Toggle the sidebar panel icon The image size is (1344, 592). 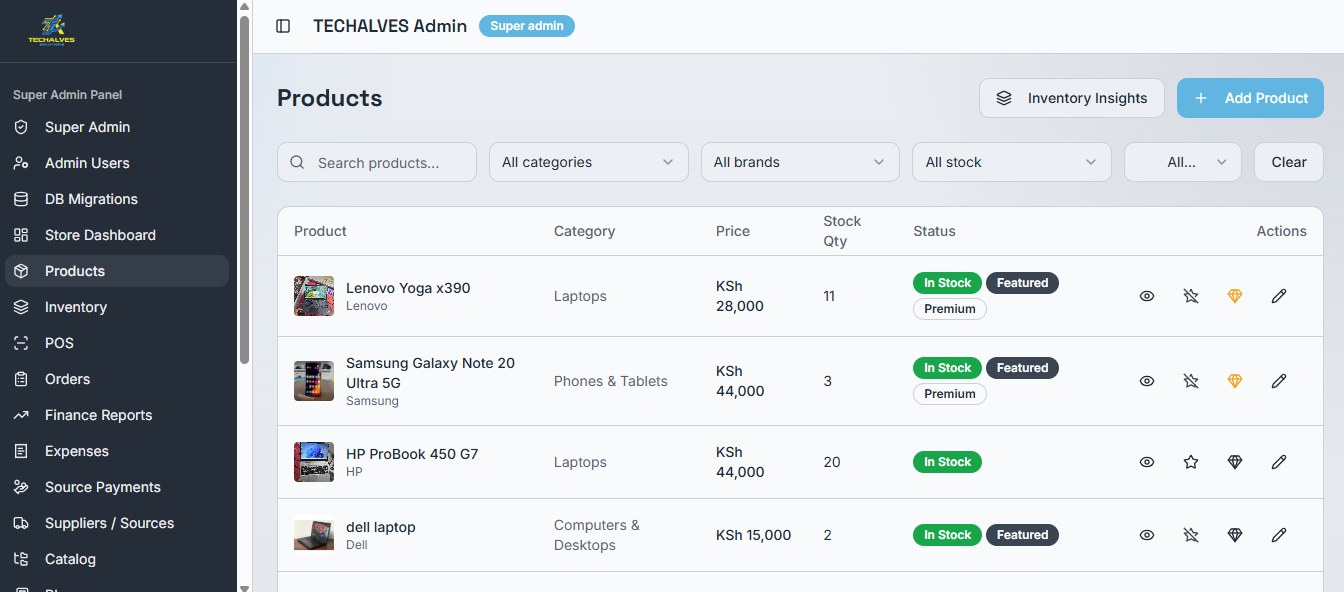pyautogui.click(x=283, y=26)
